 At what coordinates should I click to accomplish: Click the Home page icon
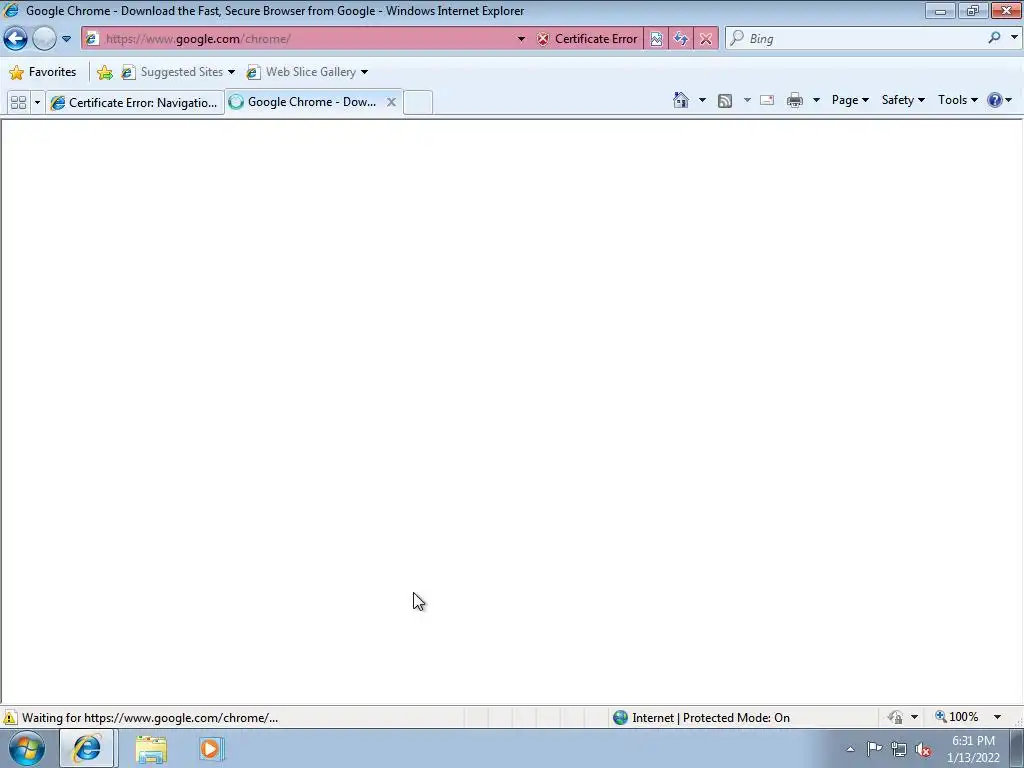pyautogui.click(x=681, y=100)
